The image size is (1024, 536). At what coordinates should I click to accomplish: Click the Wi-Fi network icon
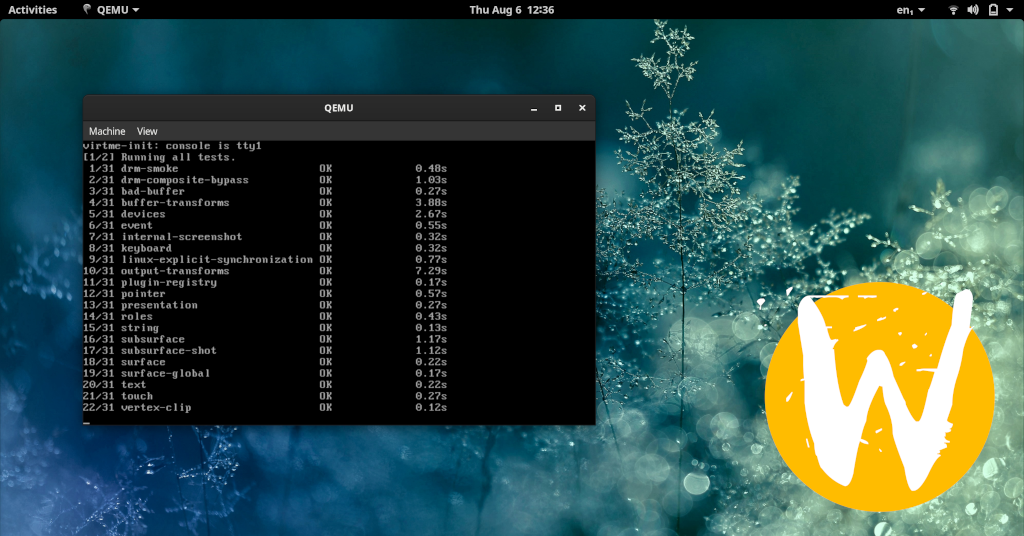[x=953, y=10]
